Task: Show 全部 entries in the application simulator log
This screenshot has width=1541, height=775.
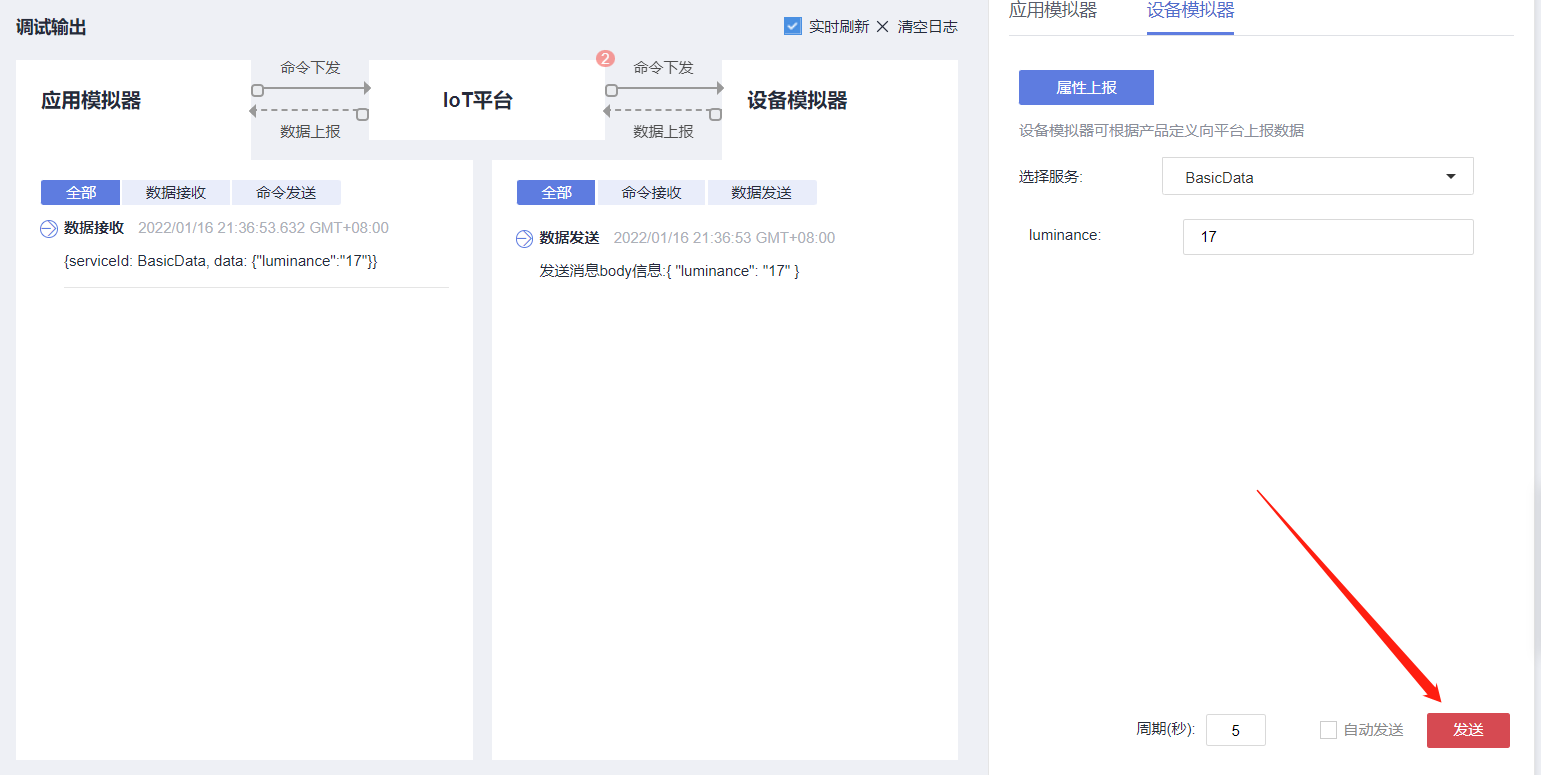Action: 81,193
